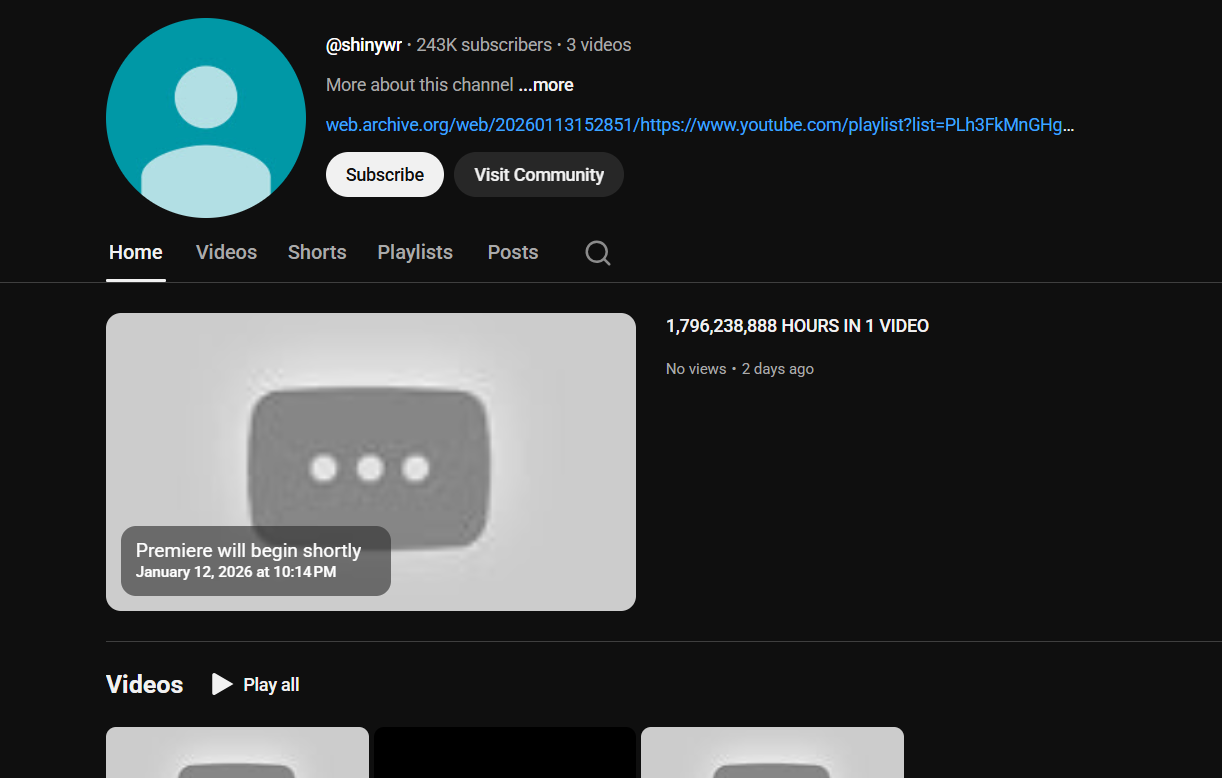Click the Play all triangle icon
This screenshot has height=778, width=1222.
(221, 684)
